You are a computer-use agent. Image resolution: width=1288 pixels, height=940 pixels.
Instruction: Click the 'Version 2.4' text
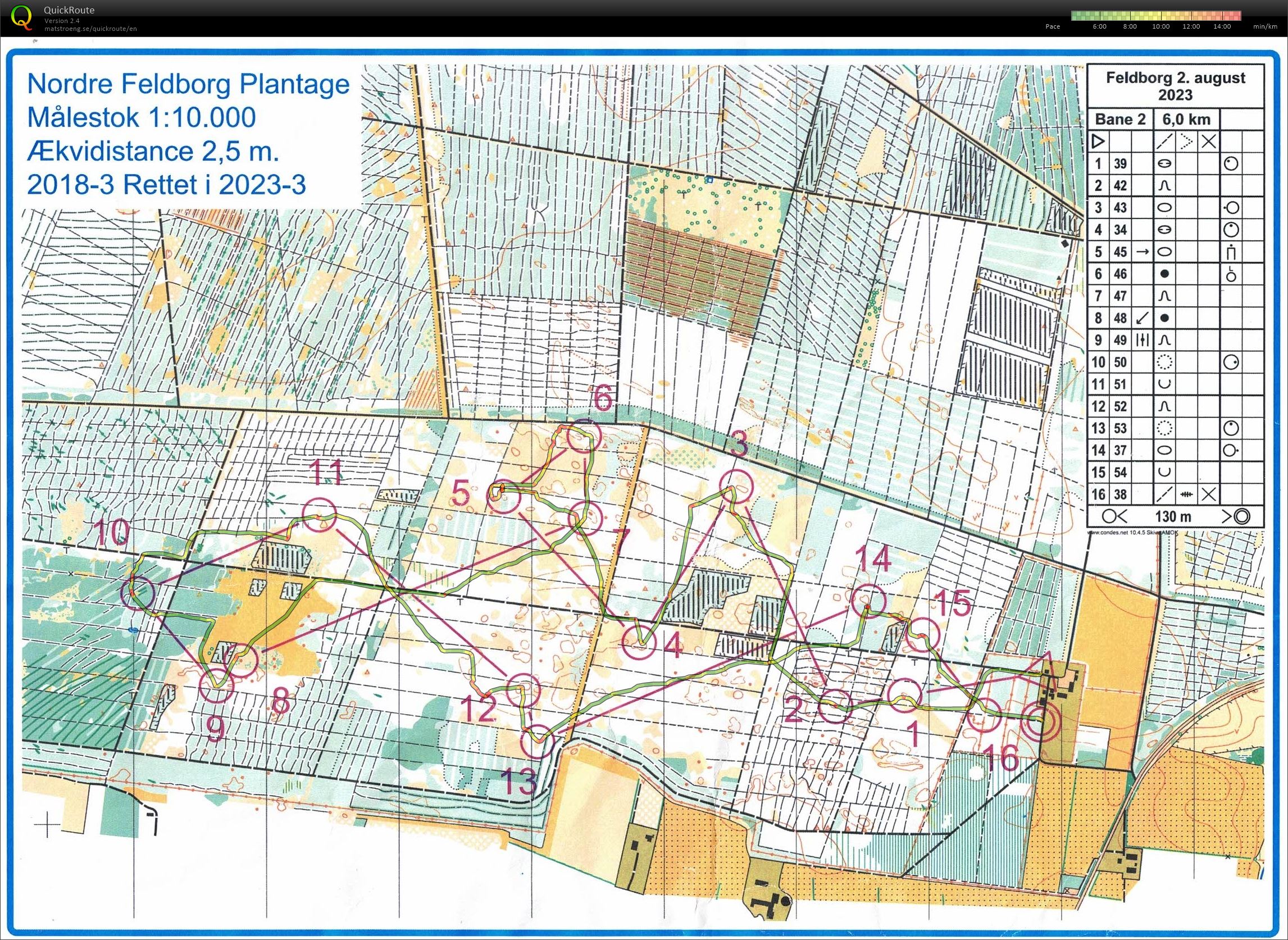pyautogui.click(x=61, y=21)
